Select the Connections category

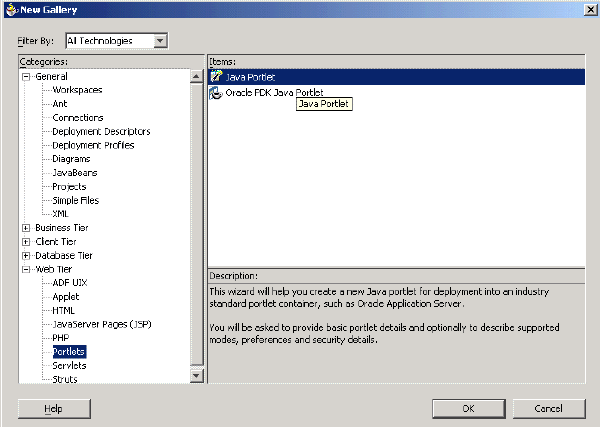(x=78, y=117)
